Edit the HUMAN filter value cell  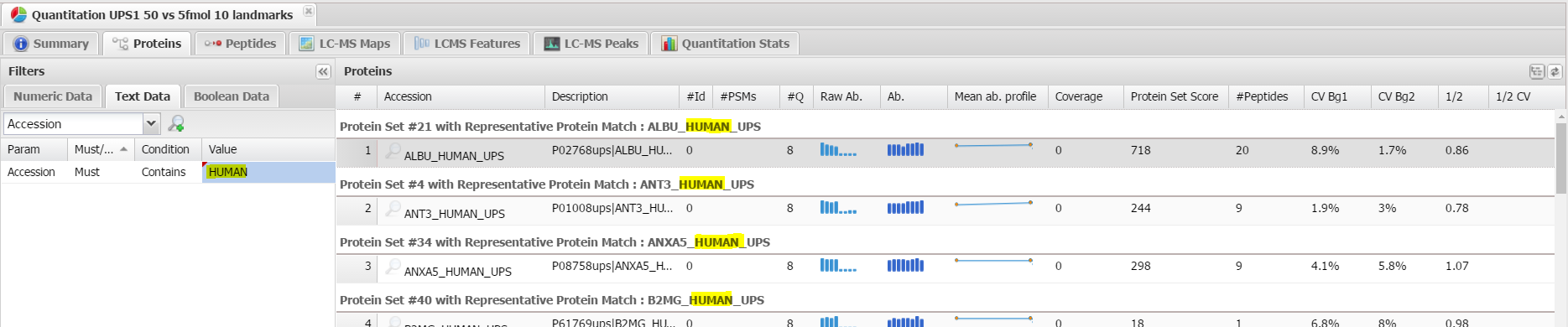pos(268,172)
